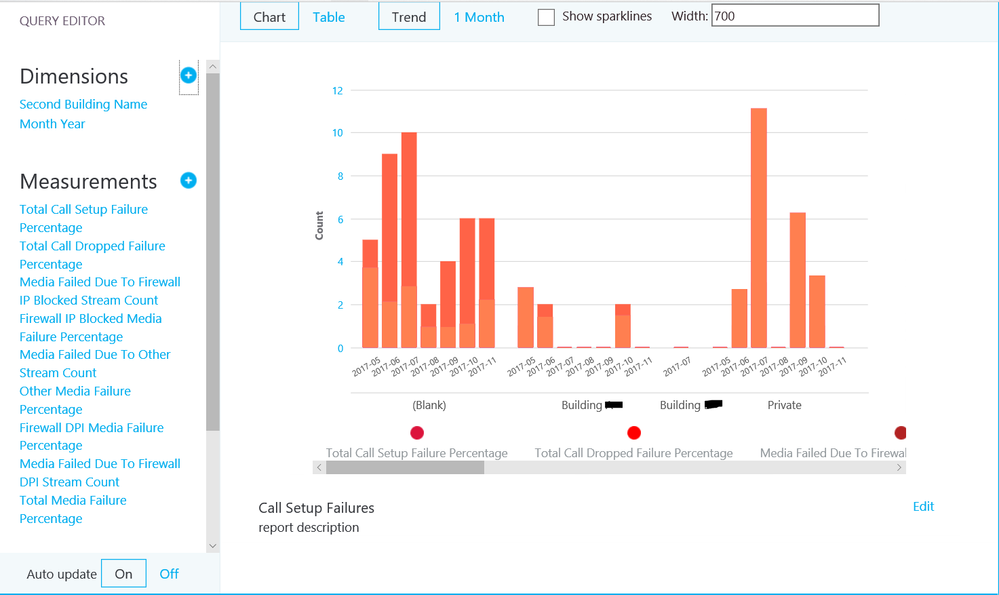Screen dimensions: 999x595
Task: Click the legend horizontal scrollbar thumb
Action: 405,468
